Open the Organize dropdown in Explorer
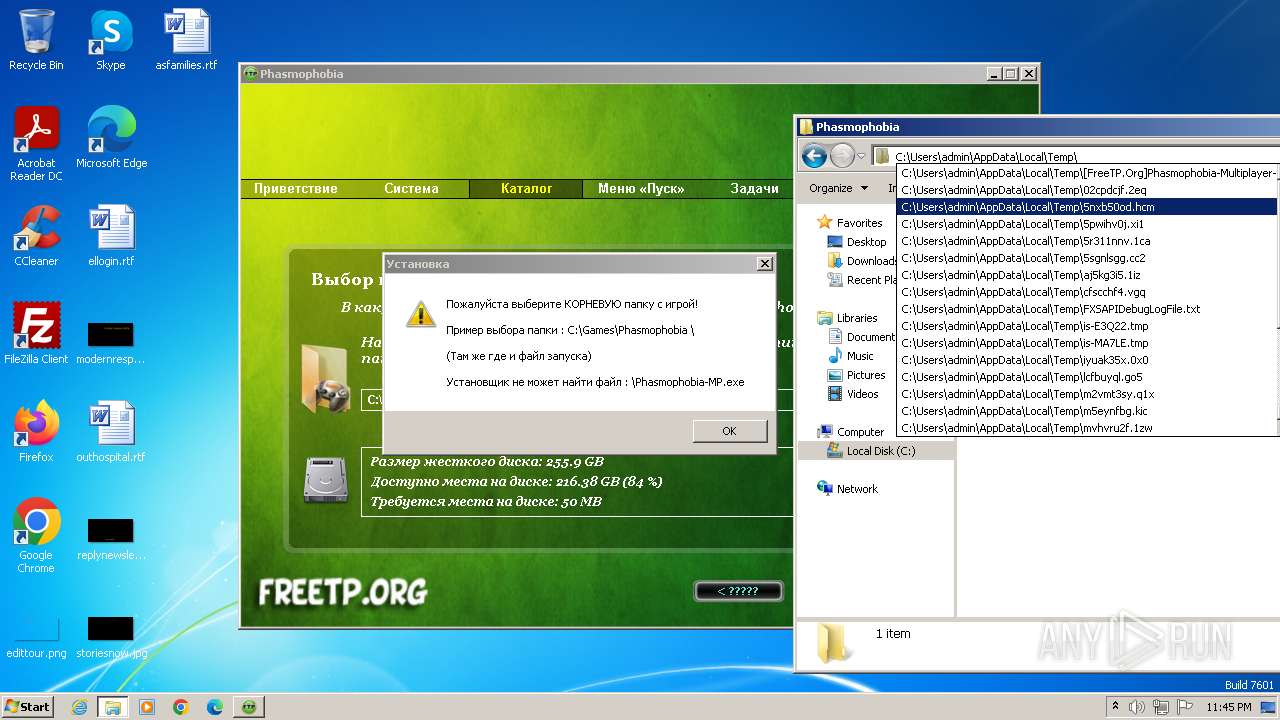The image size is (1280, 720). (x=838, y=188)
